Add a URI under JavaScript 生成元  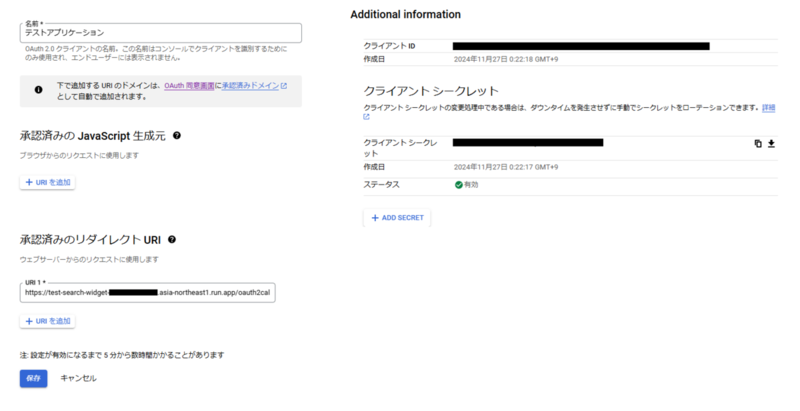click(47, 182)
